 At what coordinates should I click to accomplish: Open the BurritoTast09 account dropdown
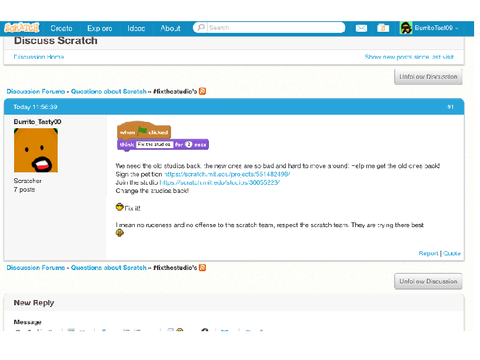click(x=436, y=28)
